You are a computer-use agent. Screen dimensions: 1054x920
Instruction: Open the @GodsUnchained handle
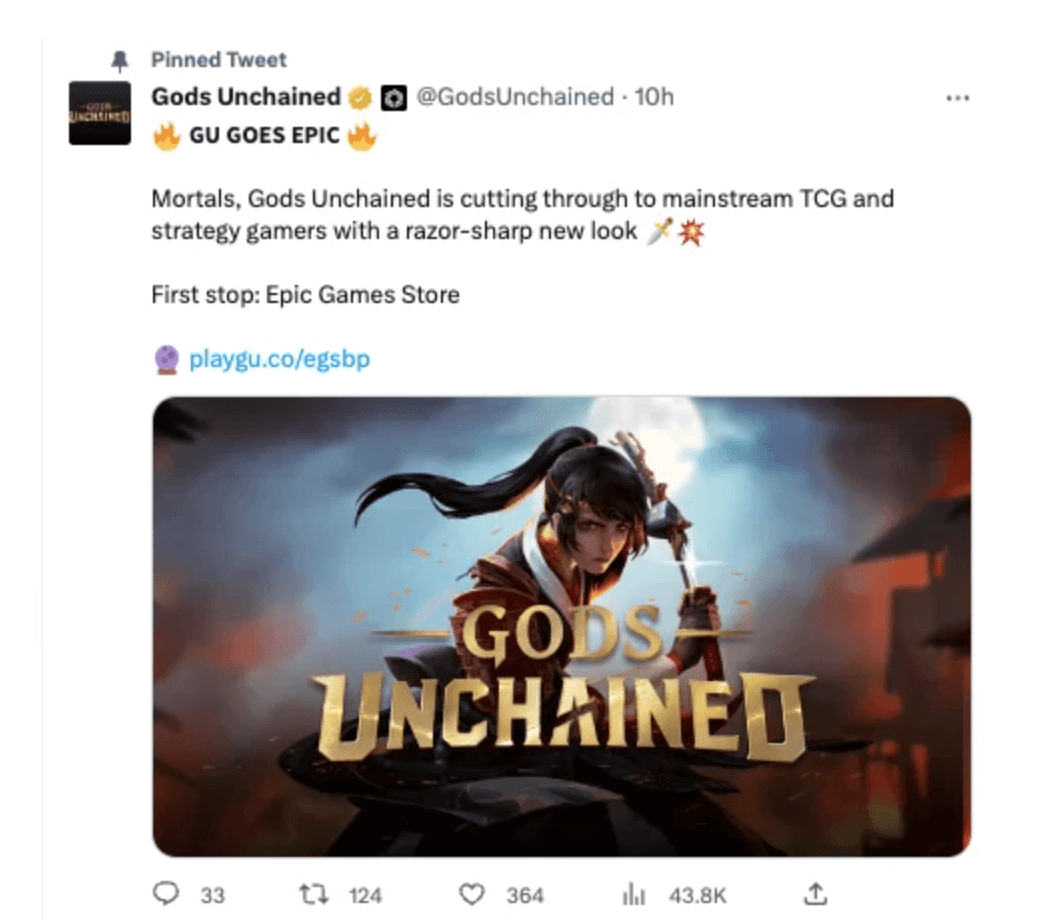[x=516, y=97]
